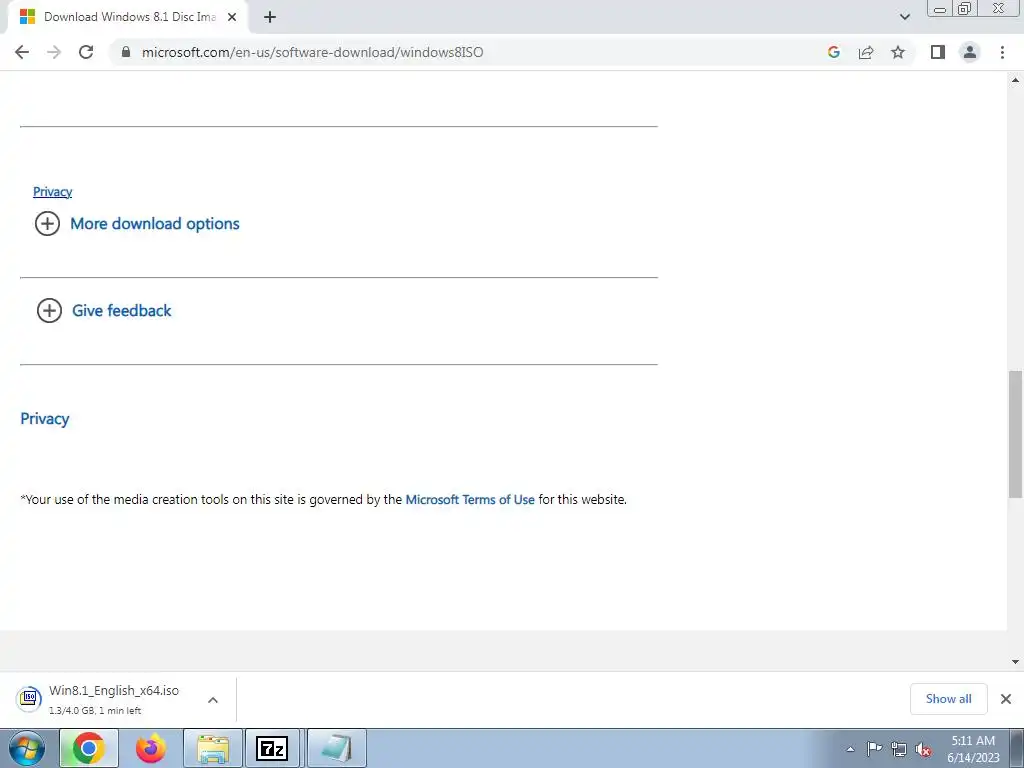The image size is (1024, 768).
Task: Select the Download Windows 8.1 Disc Image tab
Action: tap(127, 17)
